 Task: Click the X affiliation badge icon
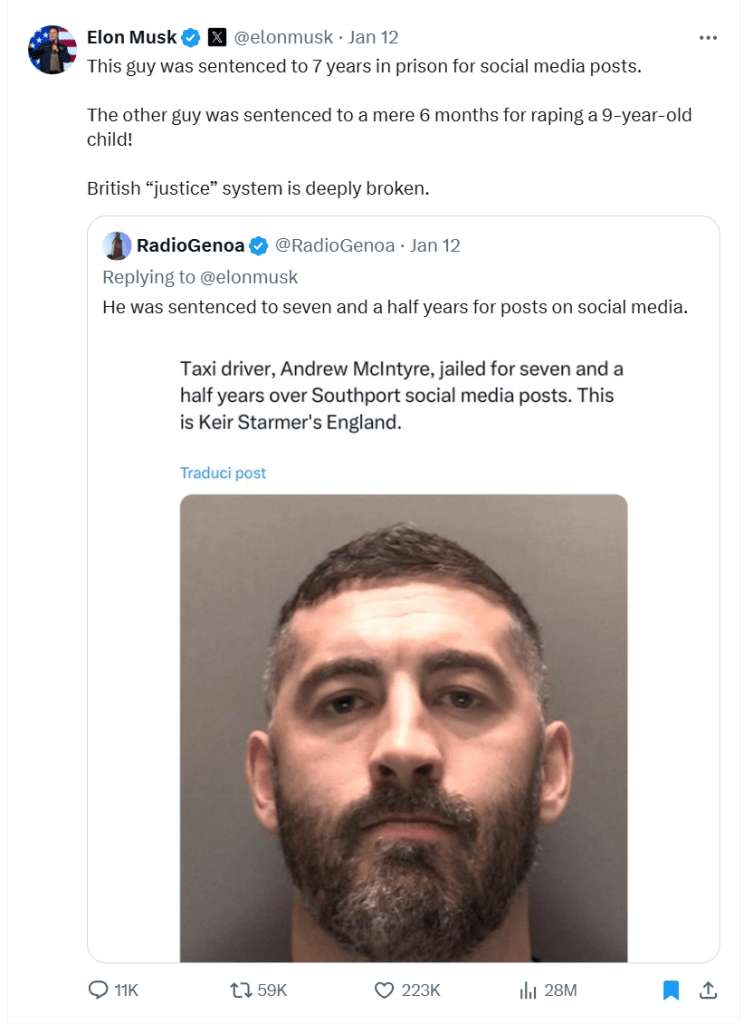[217, 38]
